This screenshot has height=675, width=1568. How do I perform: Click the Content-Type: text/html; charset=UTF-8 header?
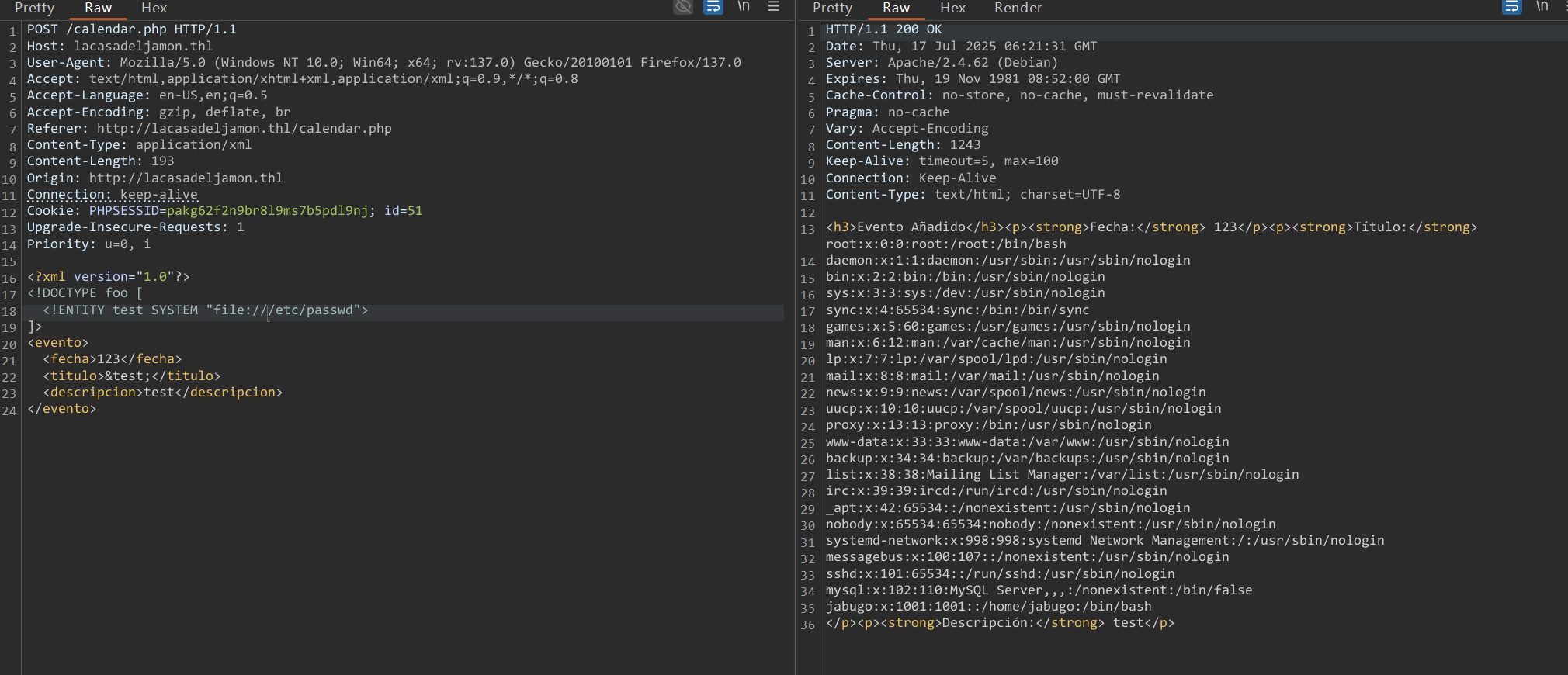click(973, 195)
